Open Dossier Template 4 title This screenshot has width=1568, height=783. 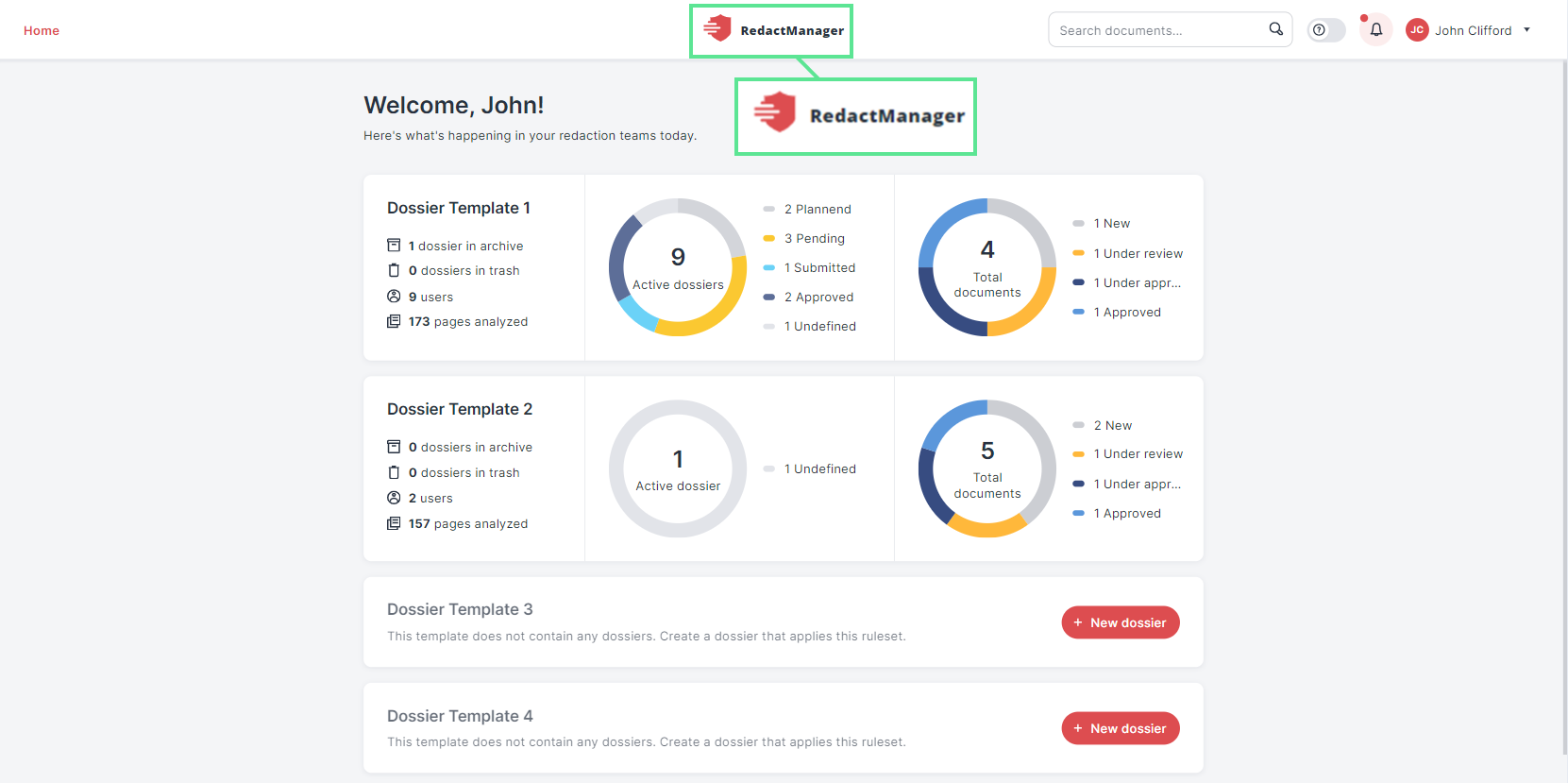(x=460, y=716)
